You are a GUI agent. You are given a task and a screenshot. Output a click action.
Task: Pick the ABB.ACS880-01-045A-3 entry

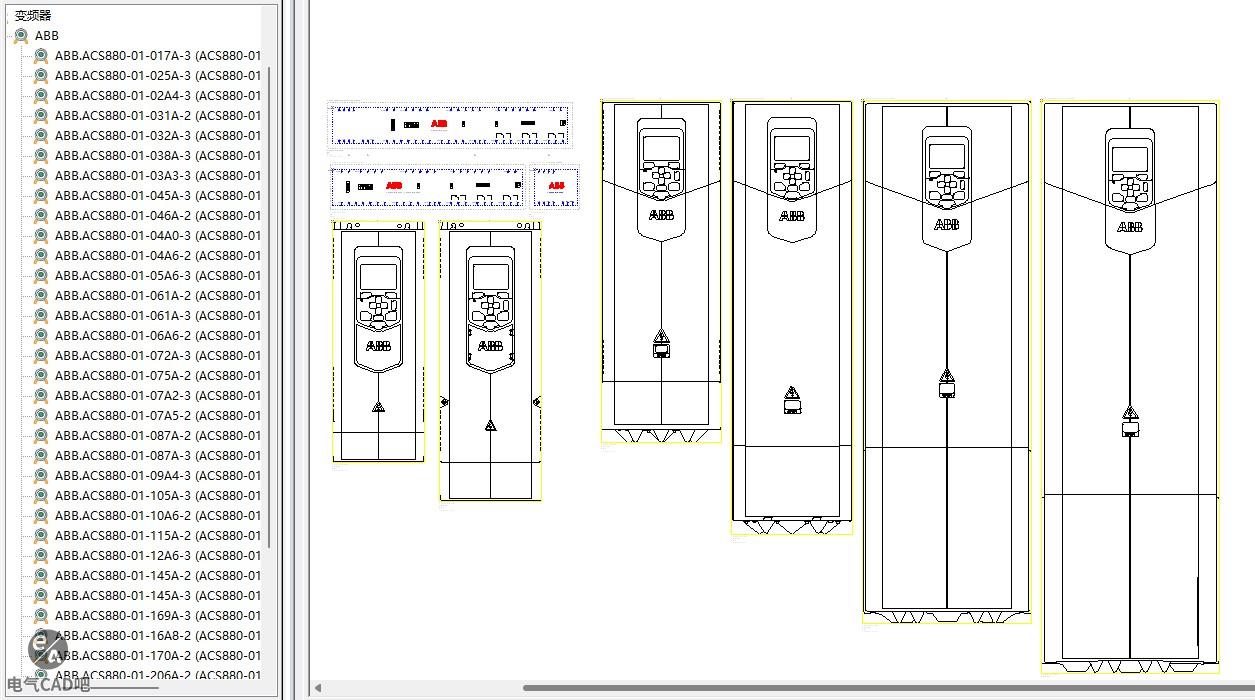tap(158, 195)
